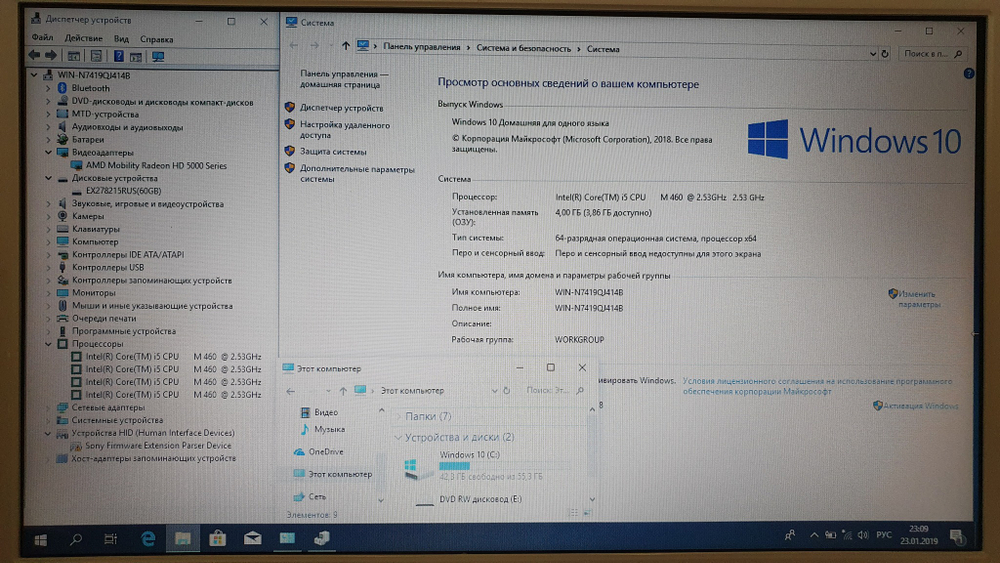The image size is (1000, 563).
Task: Open the Действие menu in Device Manager
Action: click(83, 38)
